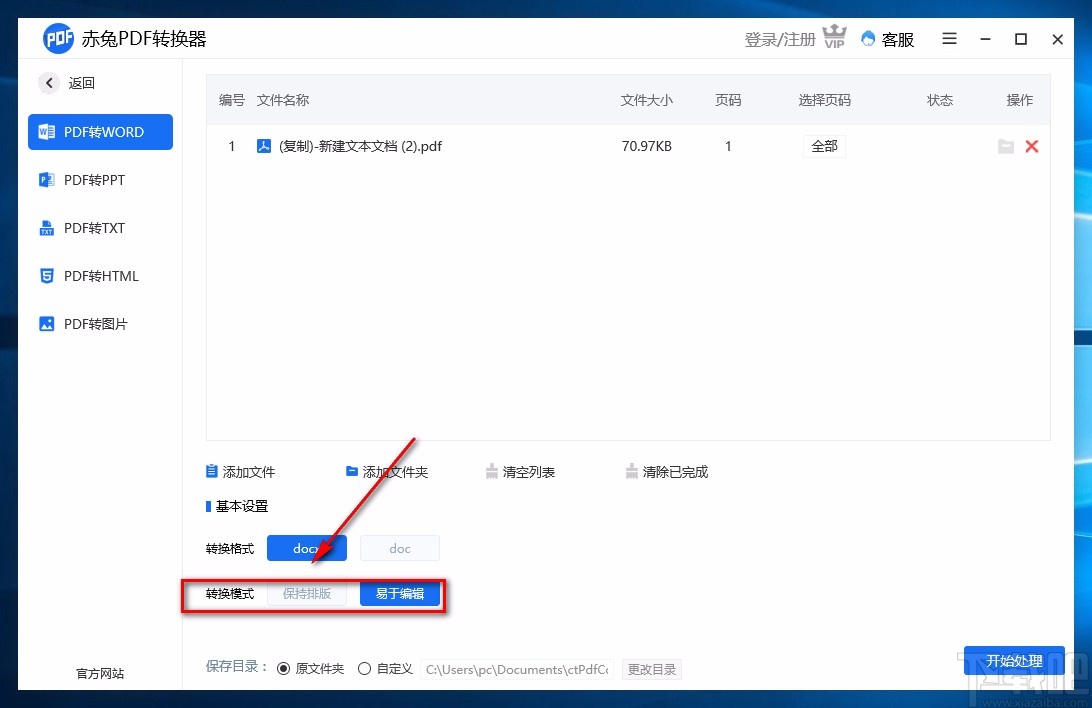Clear the list with 清空列表 icon
Viewport: 1092px width, 708px height.
[x=492, y=471]
